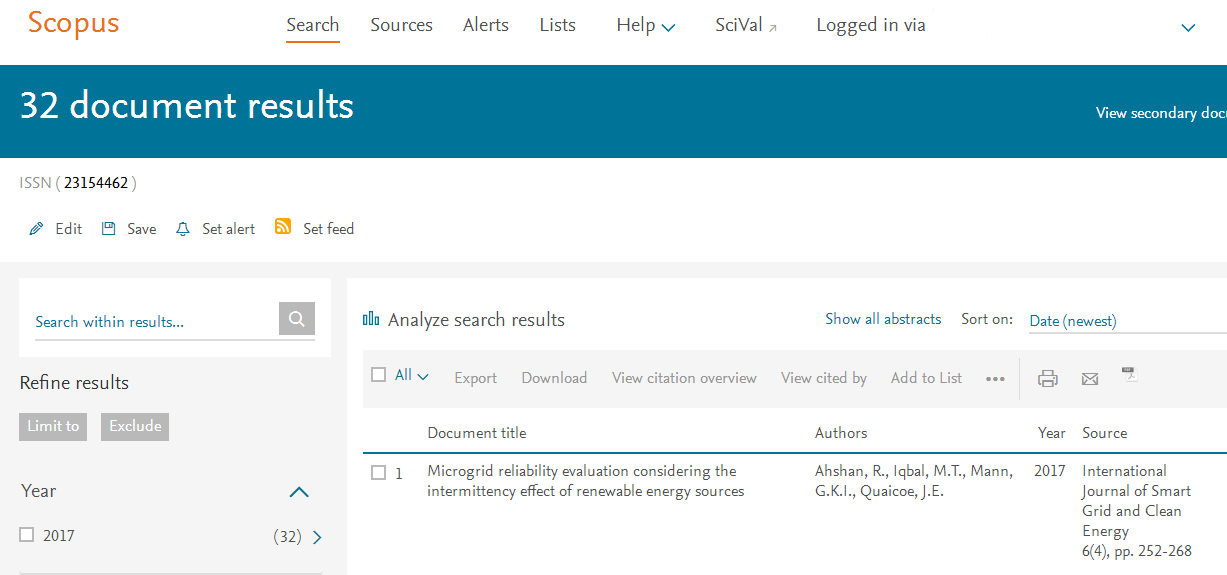
Task: Click the Save disk icon
Action: coord(109,229)
